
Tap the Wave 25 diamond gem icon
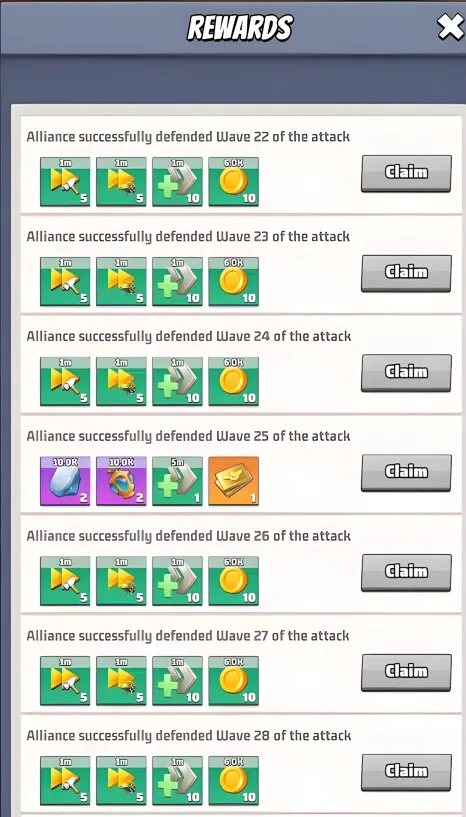[x=65, y=481]
